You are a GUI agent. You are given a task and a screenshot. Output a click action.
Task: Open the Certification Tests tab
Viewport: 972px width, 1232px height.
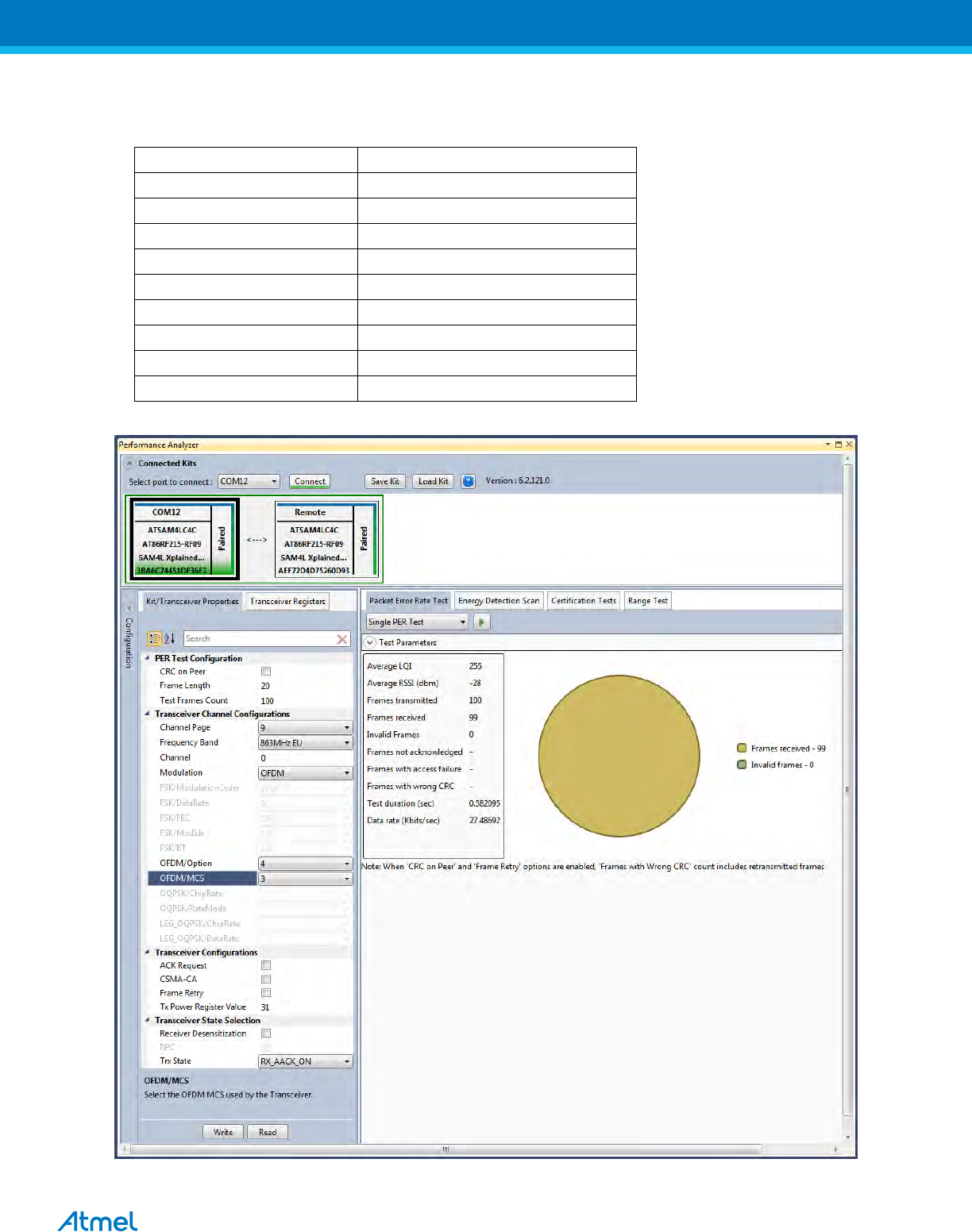(584, 601)
